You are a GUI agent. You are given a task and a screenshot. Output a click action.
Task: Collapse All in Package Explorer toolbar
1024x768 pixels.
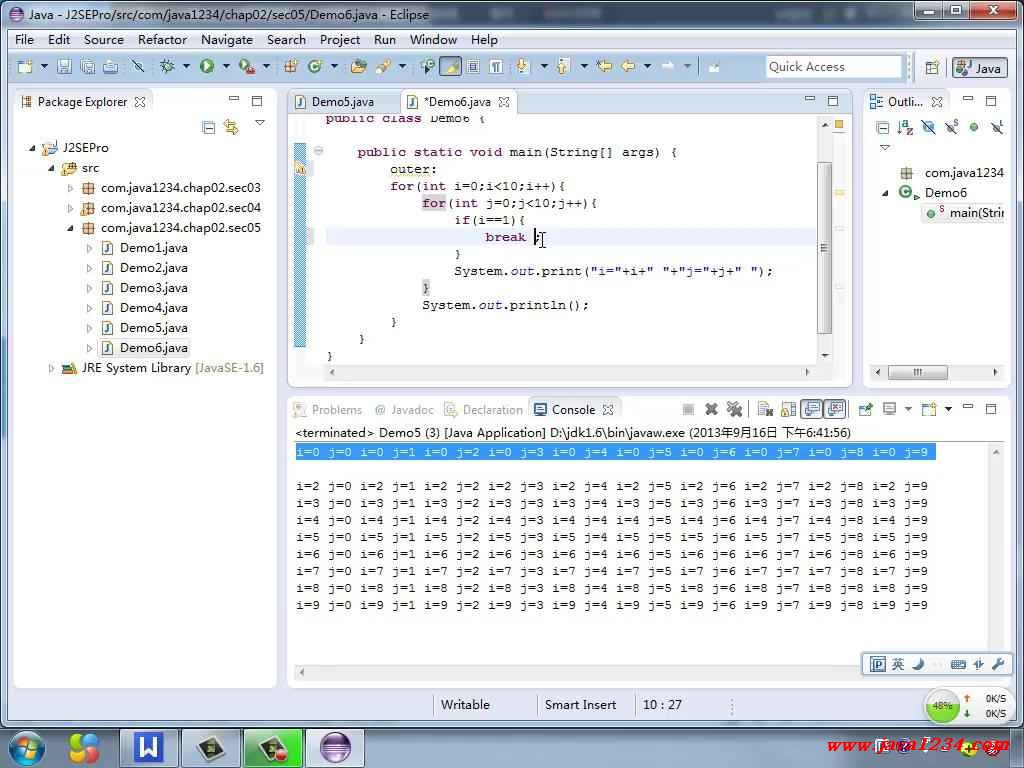[x=208, y=127]
